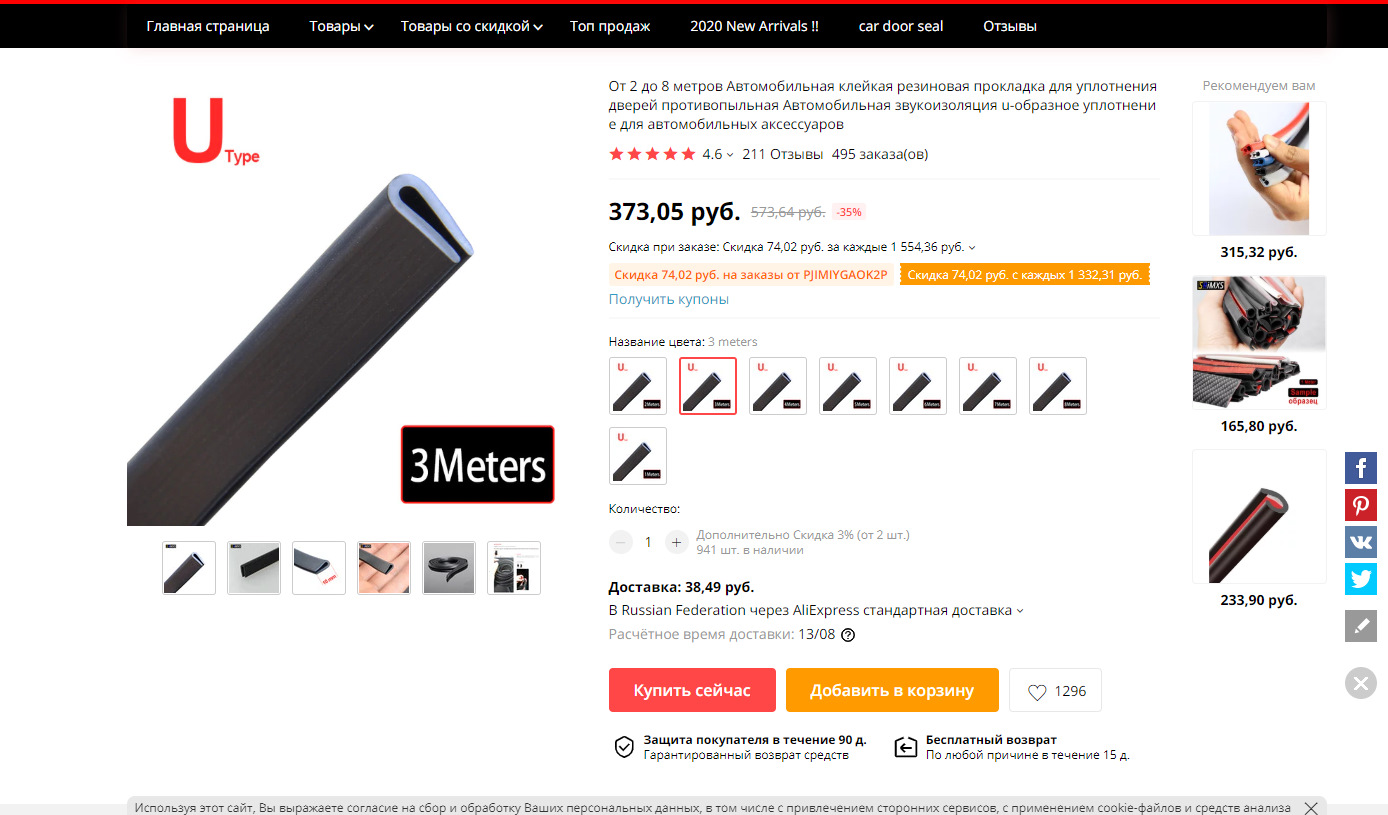Share product on Twitter
Viewport: 1388px width, 815px height.
[x=1361, y=578]
